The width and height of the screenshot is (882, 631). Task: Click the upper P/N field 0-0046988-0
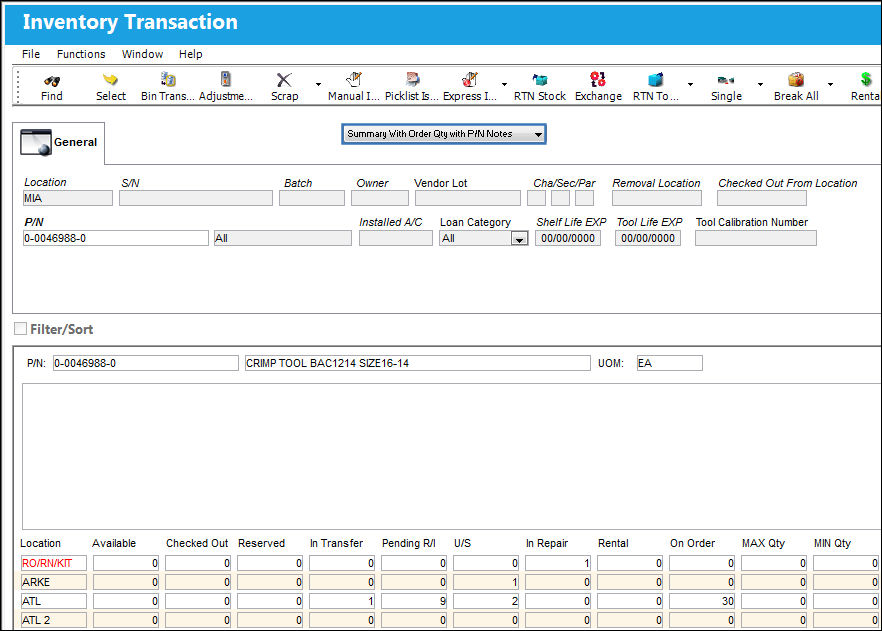coord(115,238)
